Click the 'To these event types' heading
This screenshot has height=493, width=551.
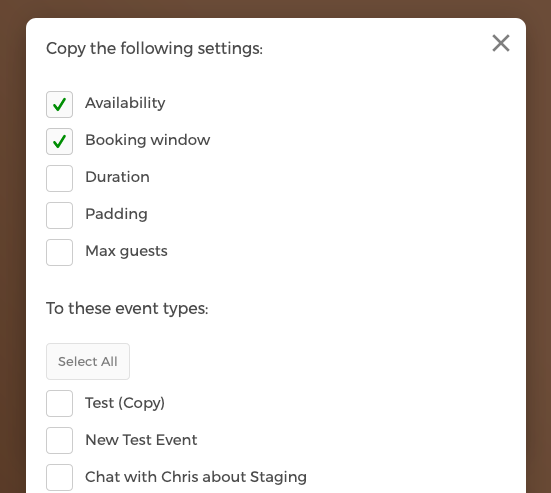pyautogui.click(x=127, y=309)
